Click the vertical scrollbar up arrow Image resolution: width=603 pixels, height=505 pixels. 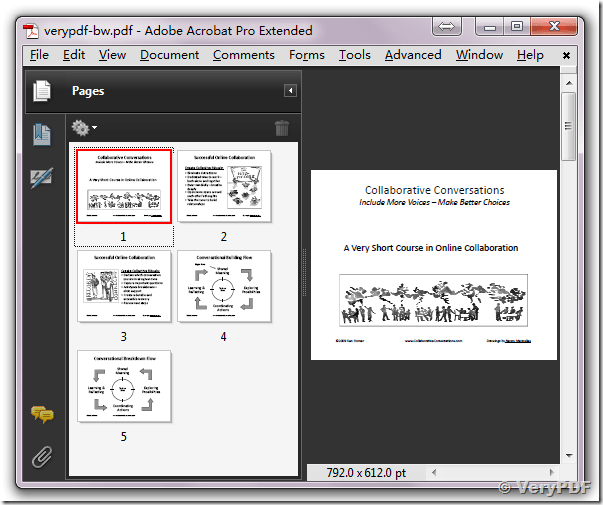tap(569, 83)
